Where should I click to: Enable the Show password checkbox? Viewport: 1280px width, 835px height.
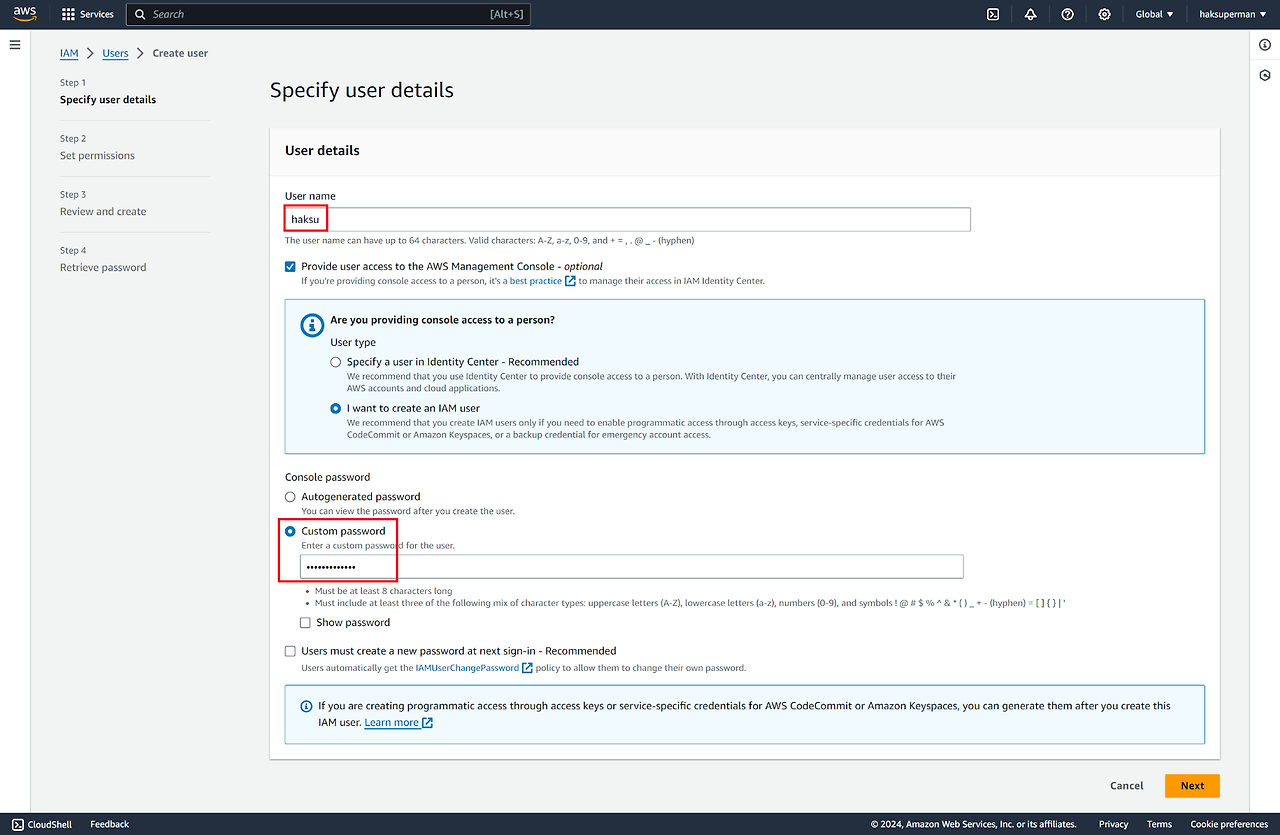point(306,623)
